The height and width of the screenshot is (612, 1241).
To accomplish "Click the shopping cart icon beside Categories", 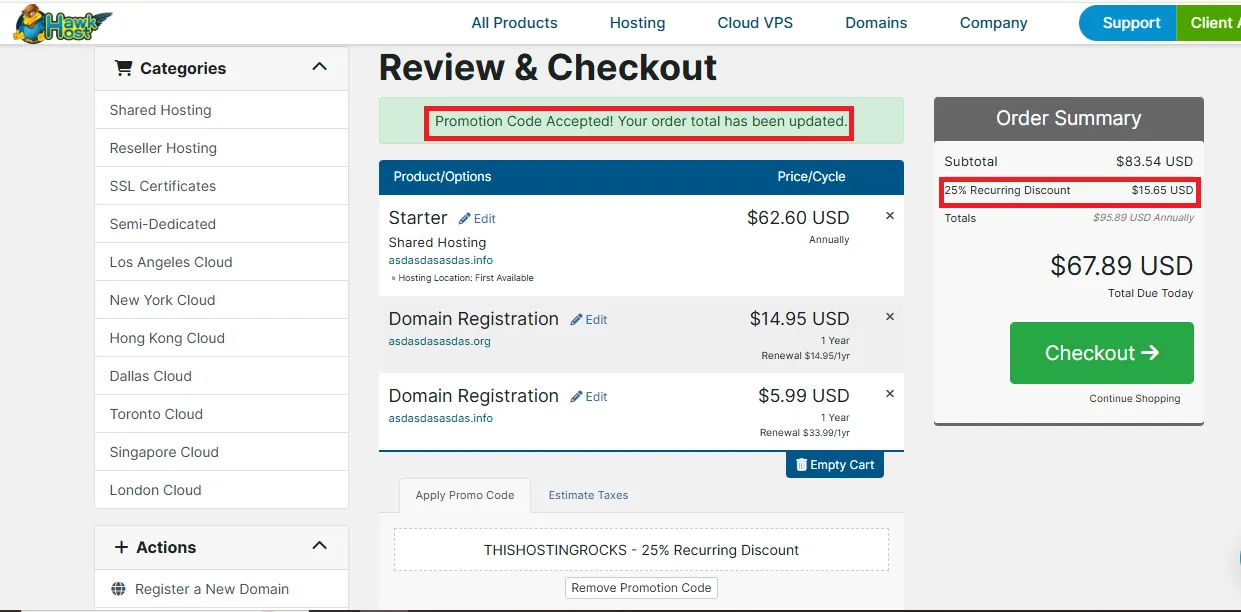I will [x=123, y=68].
